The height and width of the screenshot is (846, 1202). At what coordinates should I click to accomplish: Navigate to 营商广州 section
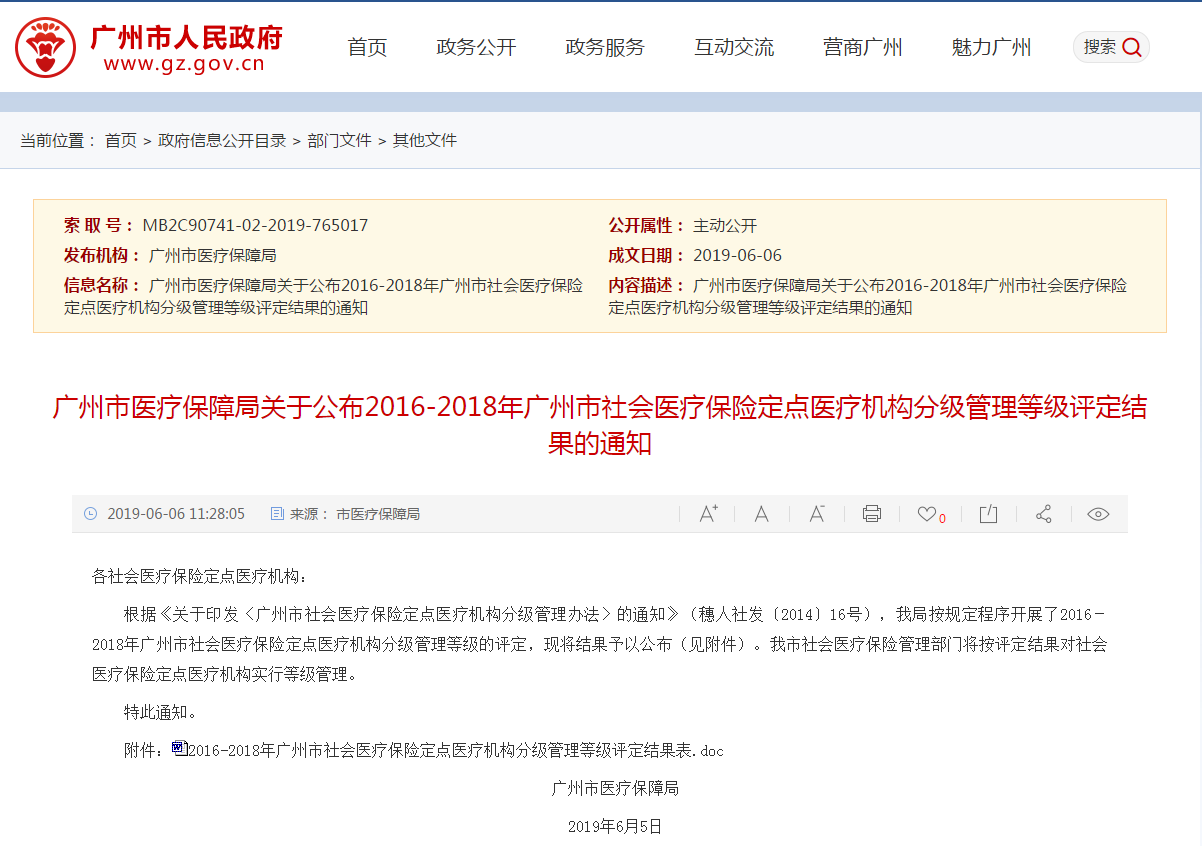(862, 47)
